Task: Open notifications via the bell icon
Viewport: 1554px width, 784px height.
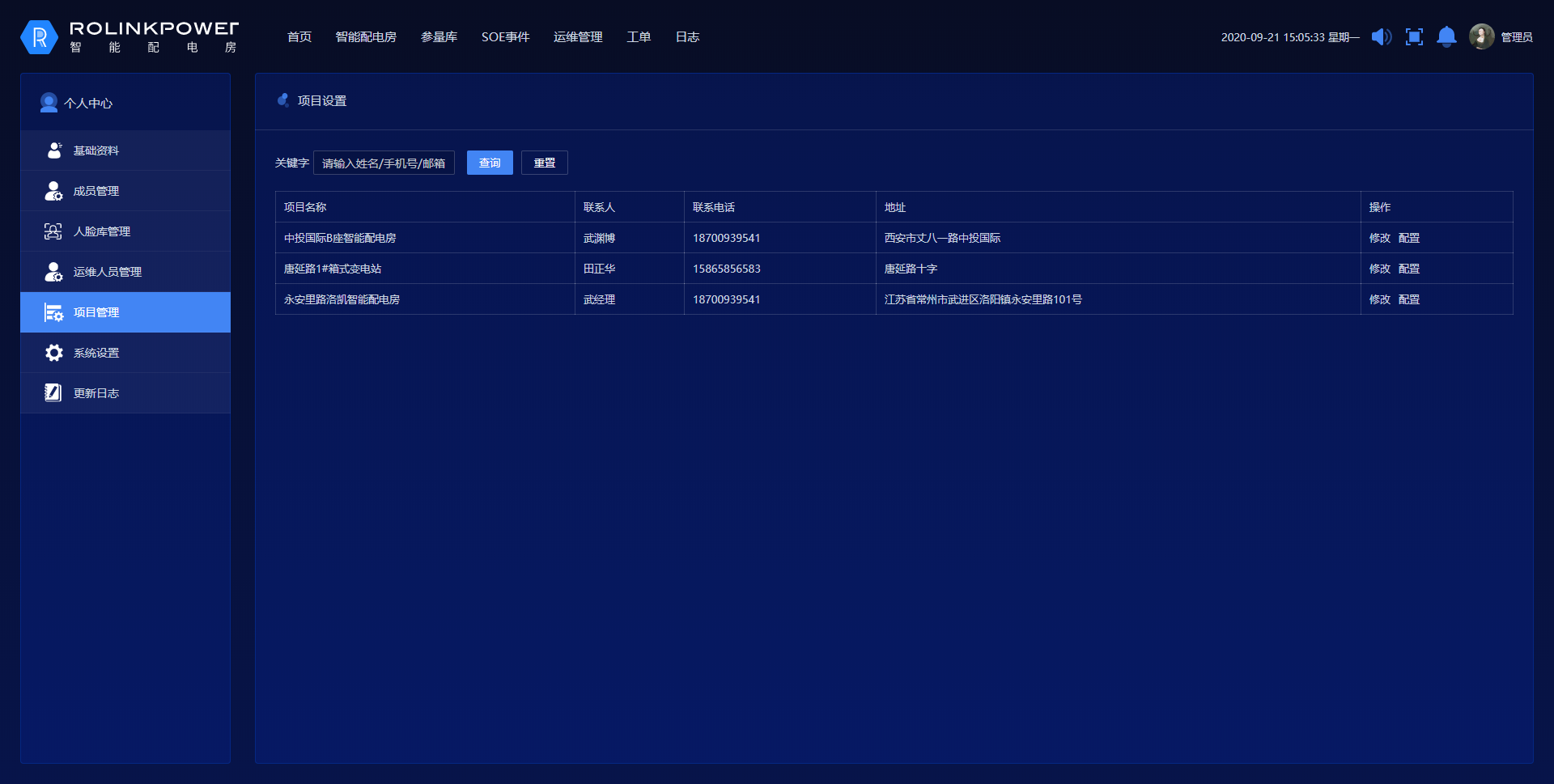Action: [x=1446, y=37]
